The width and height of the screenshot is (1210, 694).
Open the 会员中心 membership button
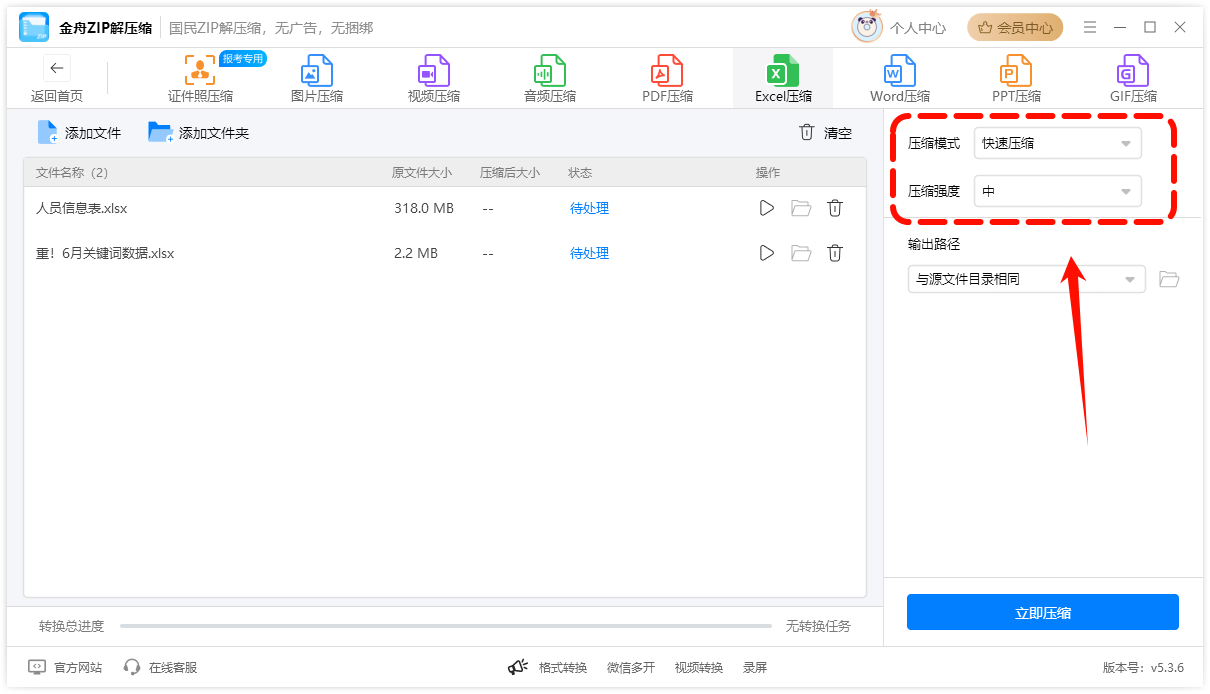[1015, 27]
